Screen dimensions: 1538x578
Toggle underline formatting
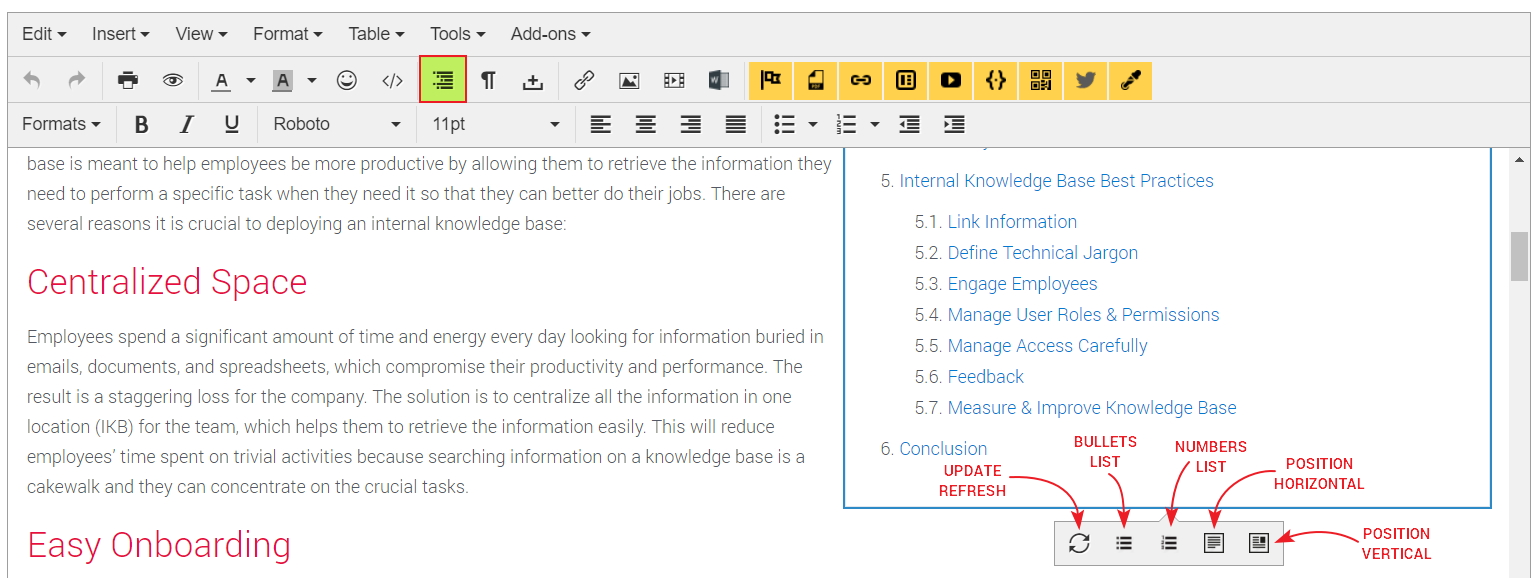pos(231,124)
